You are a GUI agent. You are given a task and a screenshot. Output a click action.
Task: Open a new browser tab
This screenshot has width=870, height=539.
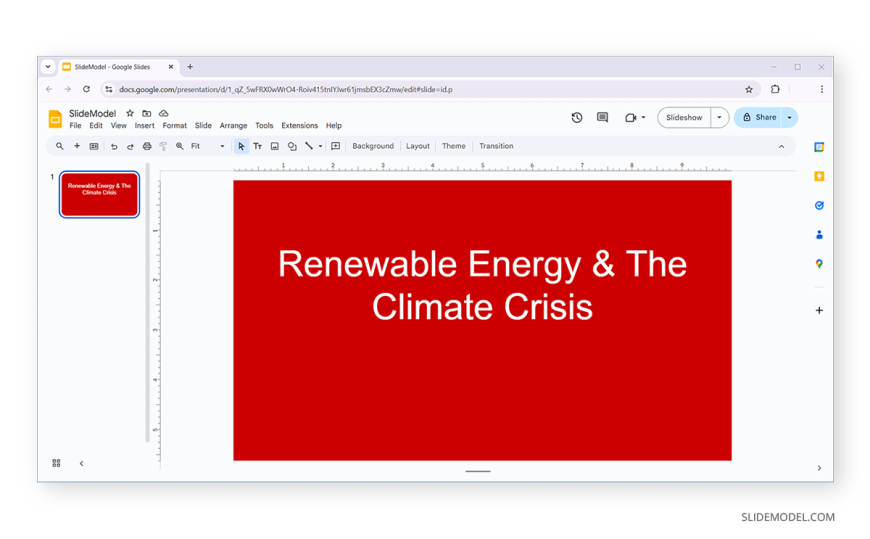click(x=190, y=67)
